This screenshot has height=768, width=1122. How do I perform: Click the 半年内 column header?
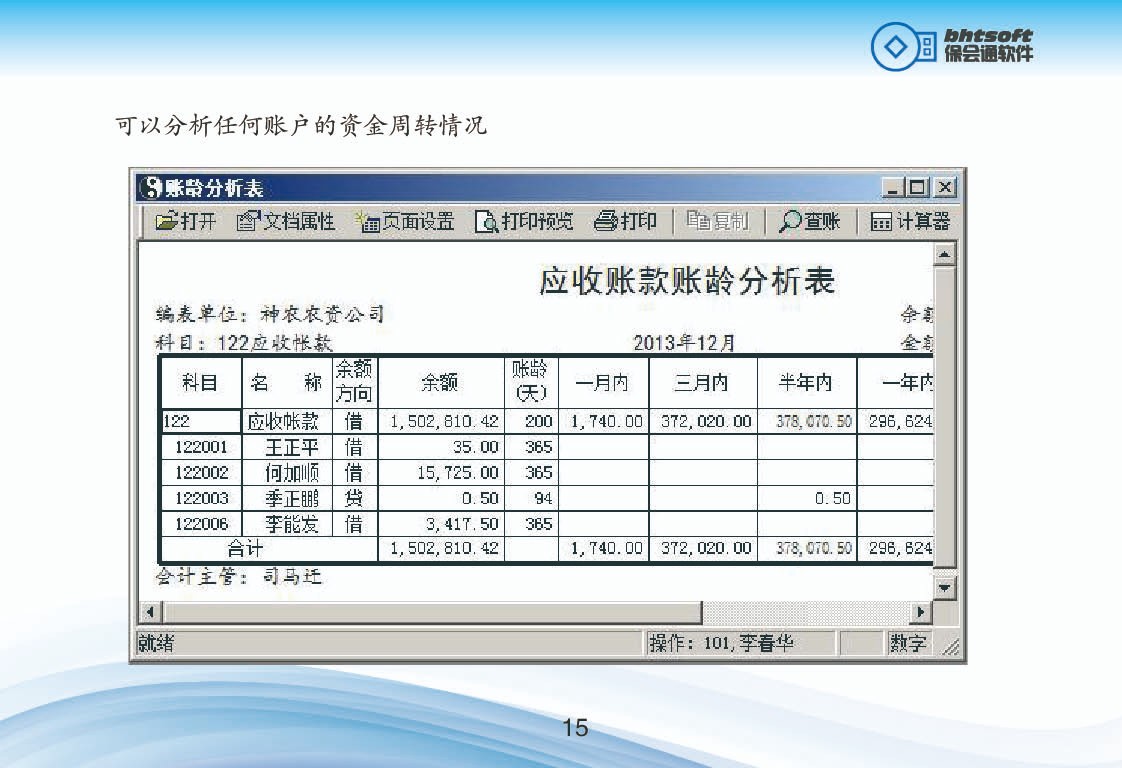pyautogui.click(x=806, y=382)
